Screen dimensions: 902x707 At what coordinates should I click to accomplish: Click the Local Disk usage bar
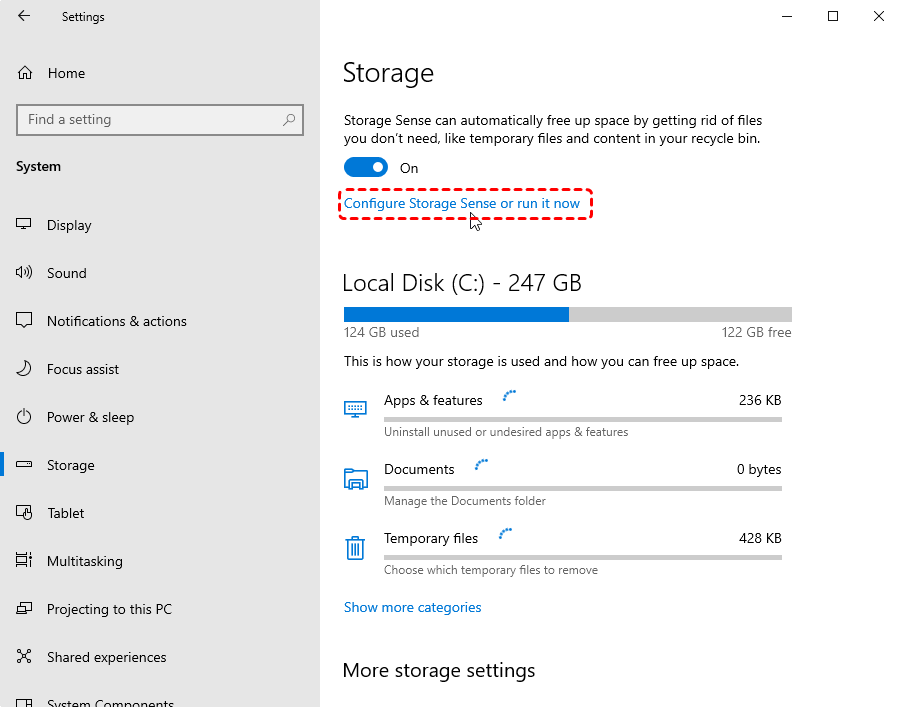(x=568, y=314)
